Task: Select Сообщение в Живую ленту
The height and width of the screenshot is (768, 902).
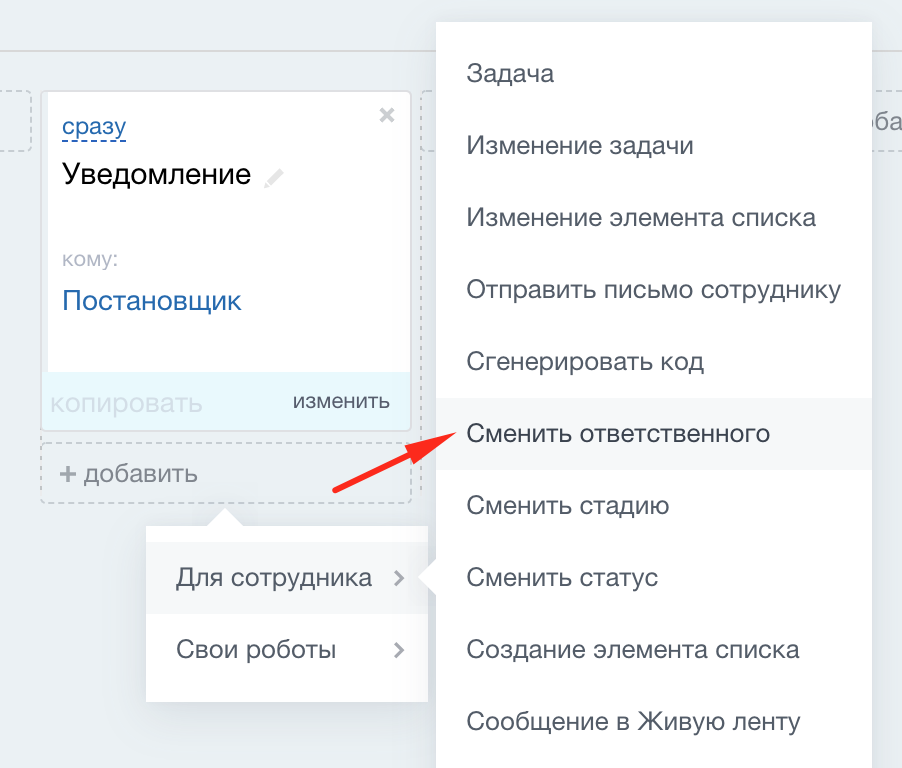Action: click(x=632, y=721)
